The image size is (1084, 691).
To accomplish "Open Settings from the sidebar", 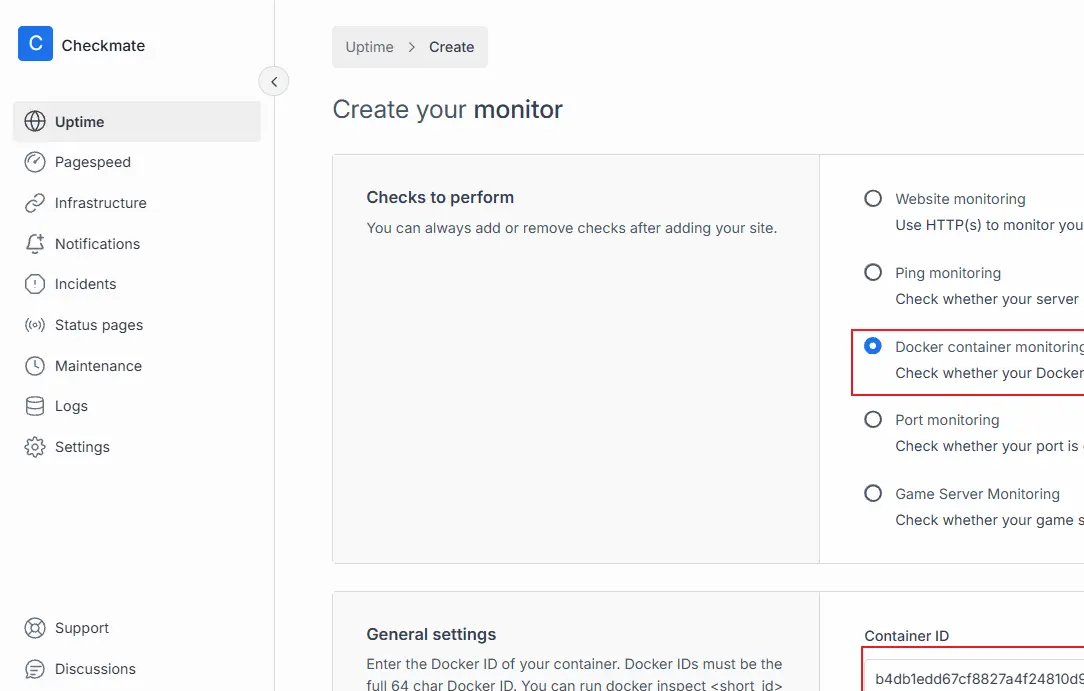I will pos(82,447).
